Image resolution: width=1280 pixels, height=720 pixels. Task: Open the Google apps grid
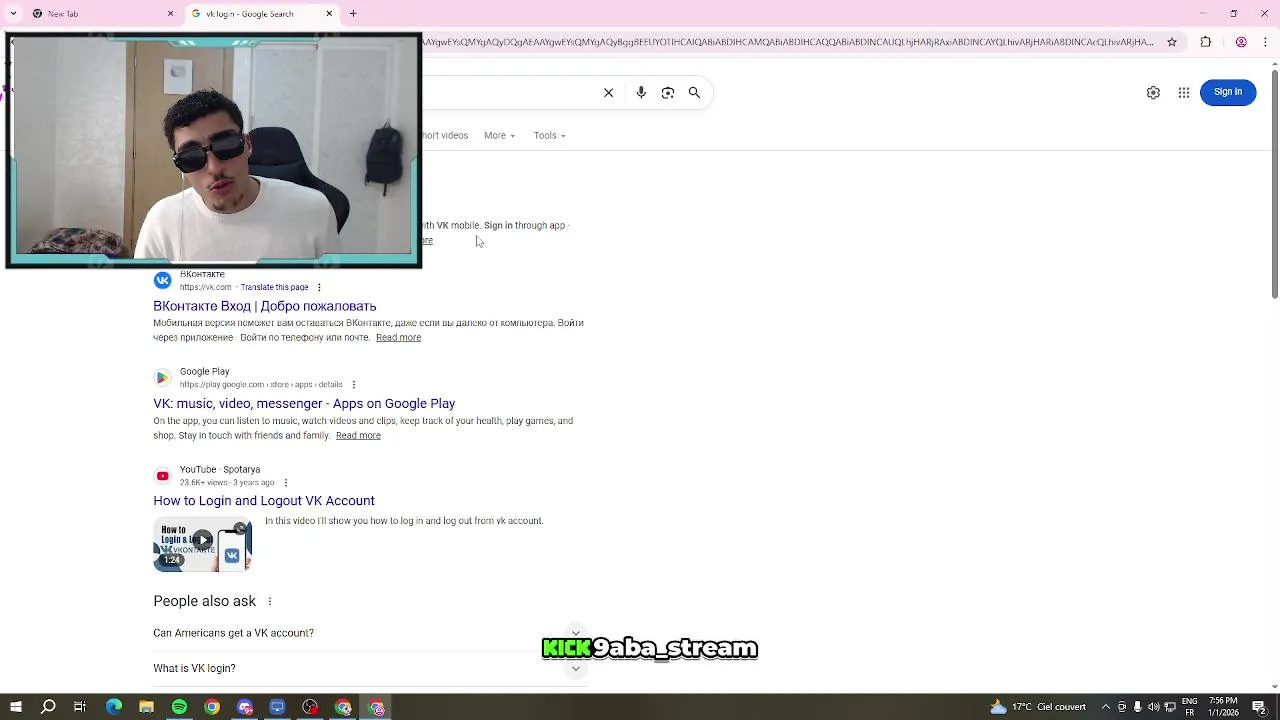[1184, 92]
